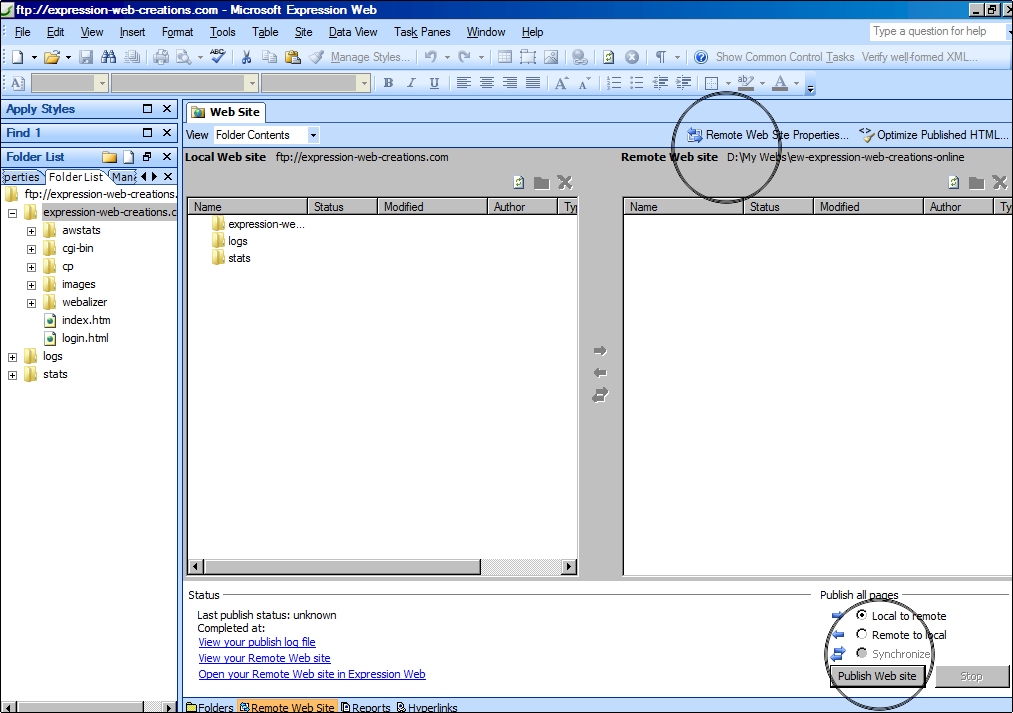Click the Type a question for help box

click(937, 31)
